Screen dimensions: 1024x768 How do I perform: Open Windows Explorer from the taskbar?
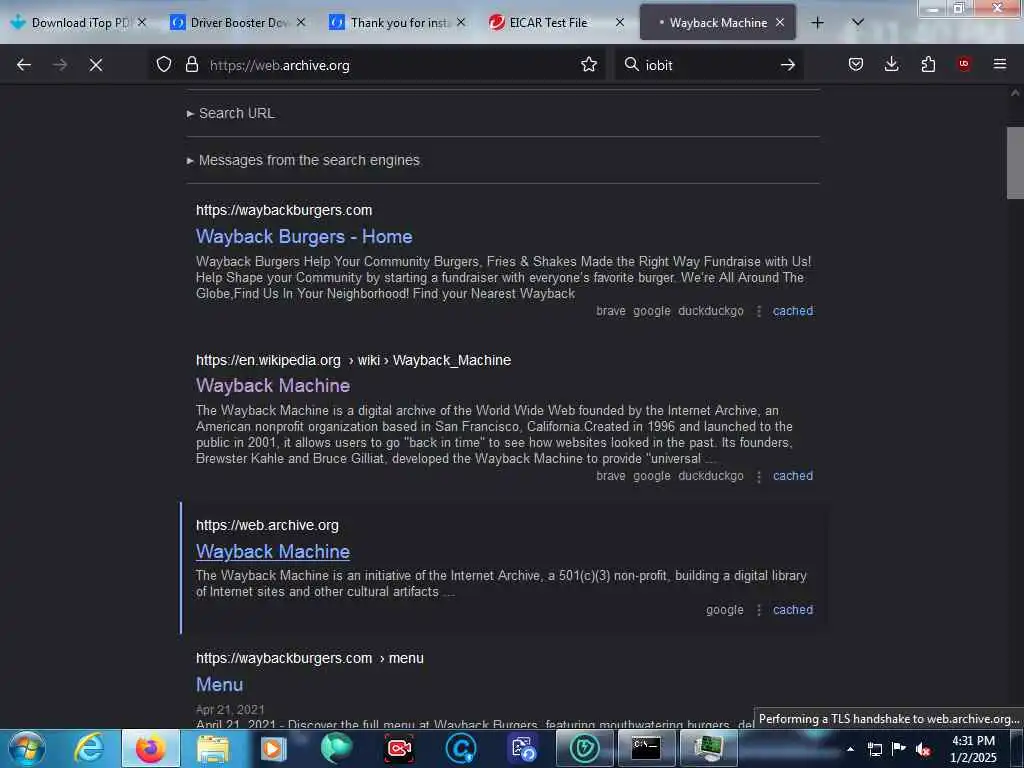click(x=212, y=748)
